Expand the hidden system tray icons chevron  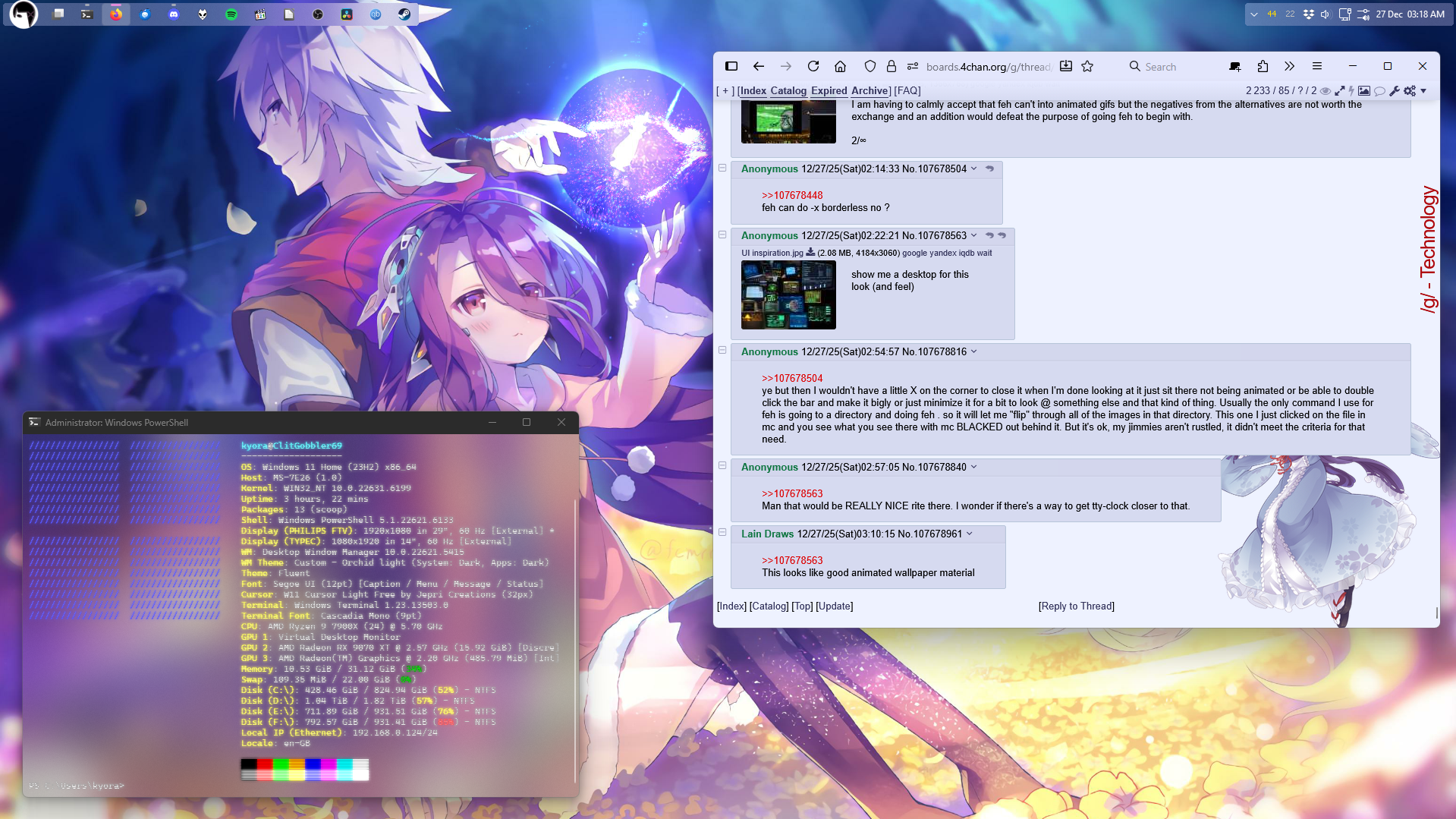point(1254,14)
